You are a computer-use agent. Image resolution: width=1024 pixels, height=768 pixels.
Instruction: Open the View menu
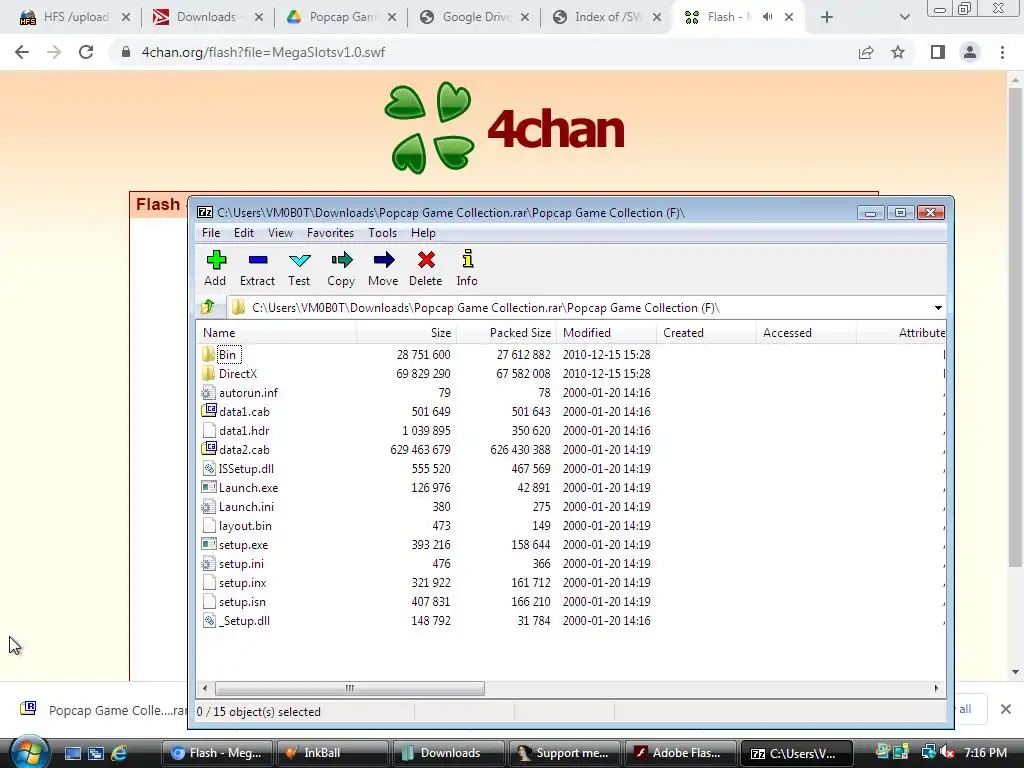(x=280, y=233)
